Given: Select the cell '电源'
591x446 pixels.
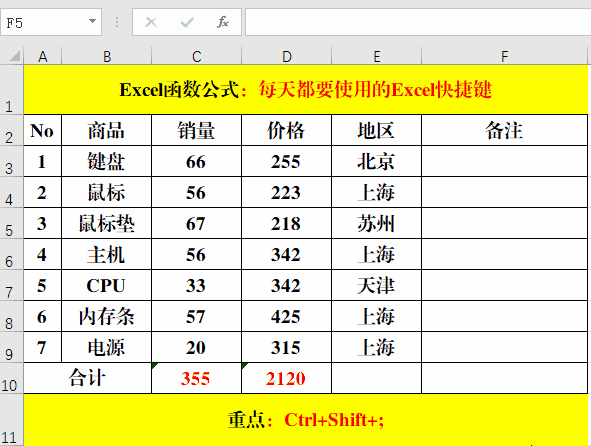Looking at the screenshot, I should tap(107, 347).
